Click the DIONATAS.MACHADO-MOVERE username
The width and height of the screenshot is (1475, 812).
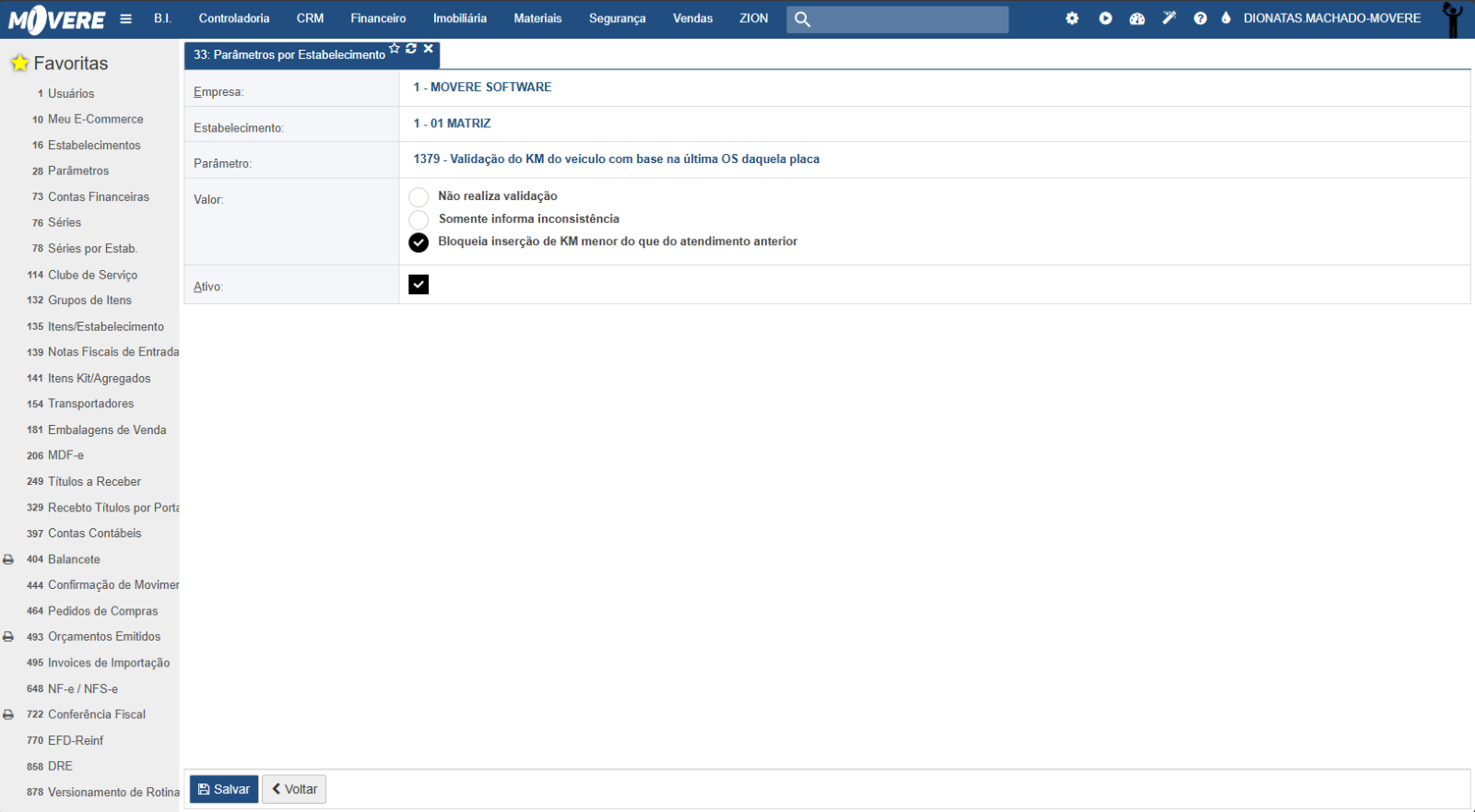pyautogui.click(x=1332, y=18)
